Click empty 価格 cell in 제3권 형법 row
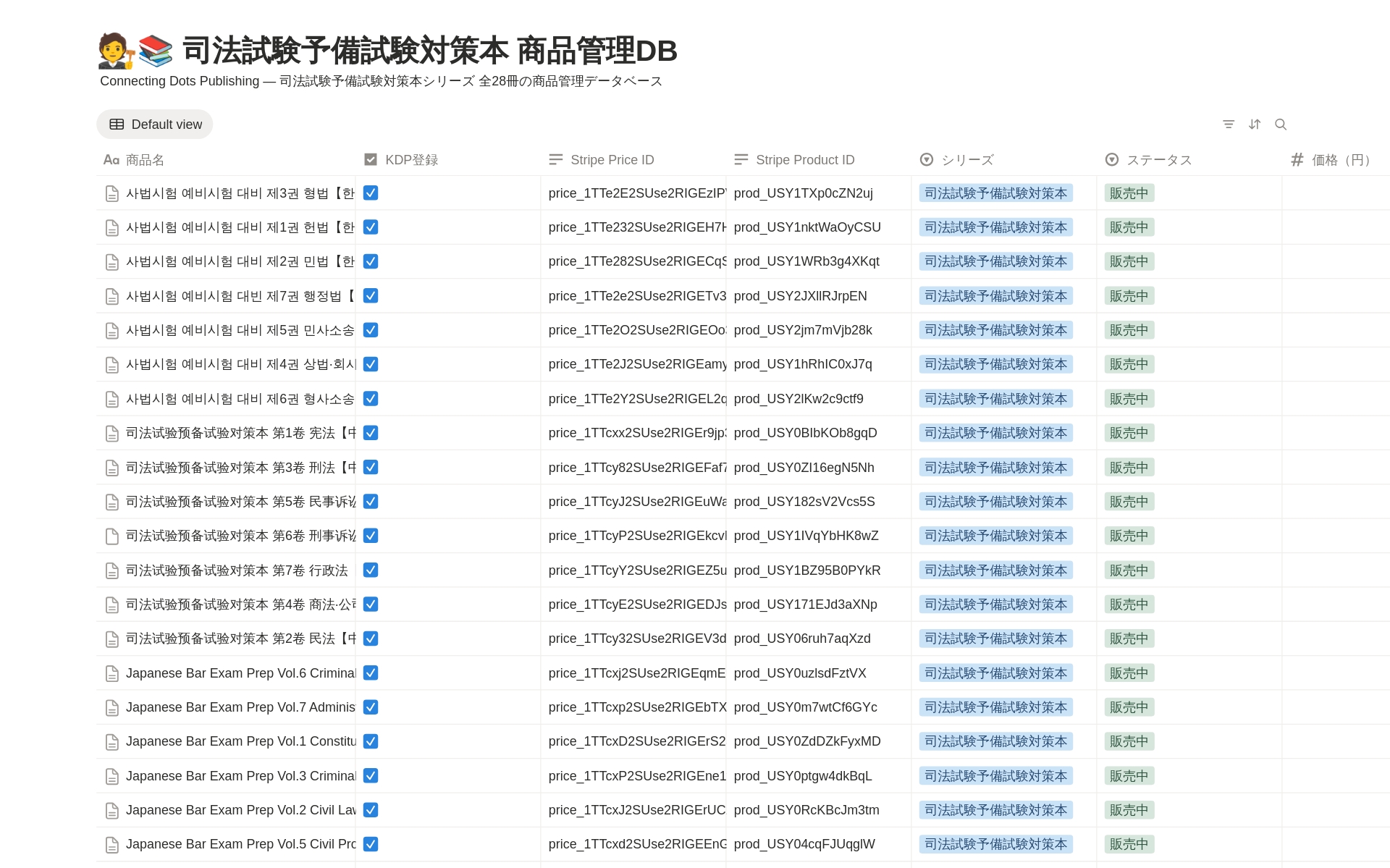The height and width of the screenshot is (868, 1390). point(1336,193)
